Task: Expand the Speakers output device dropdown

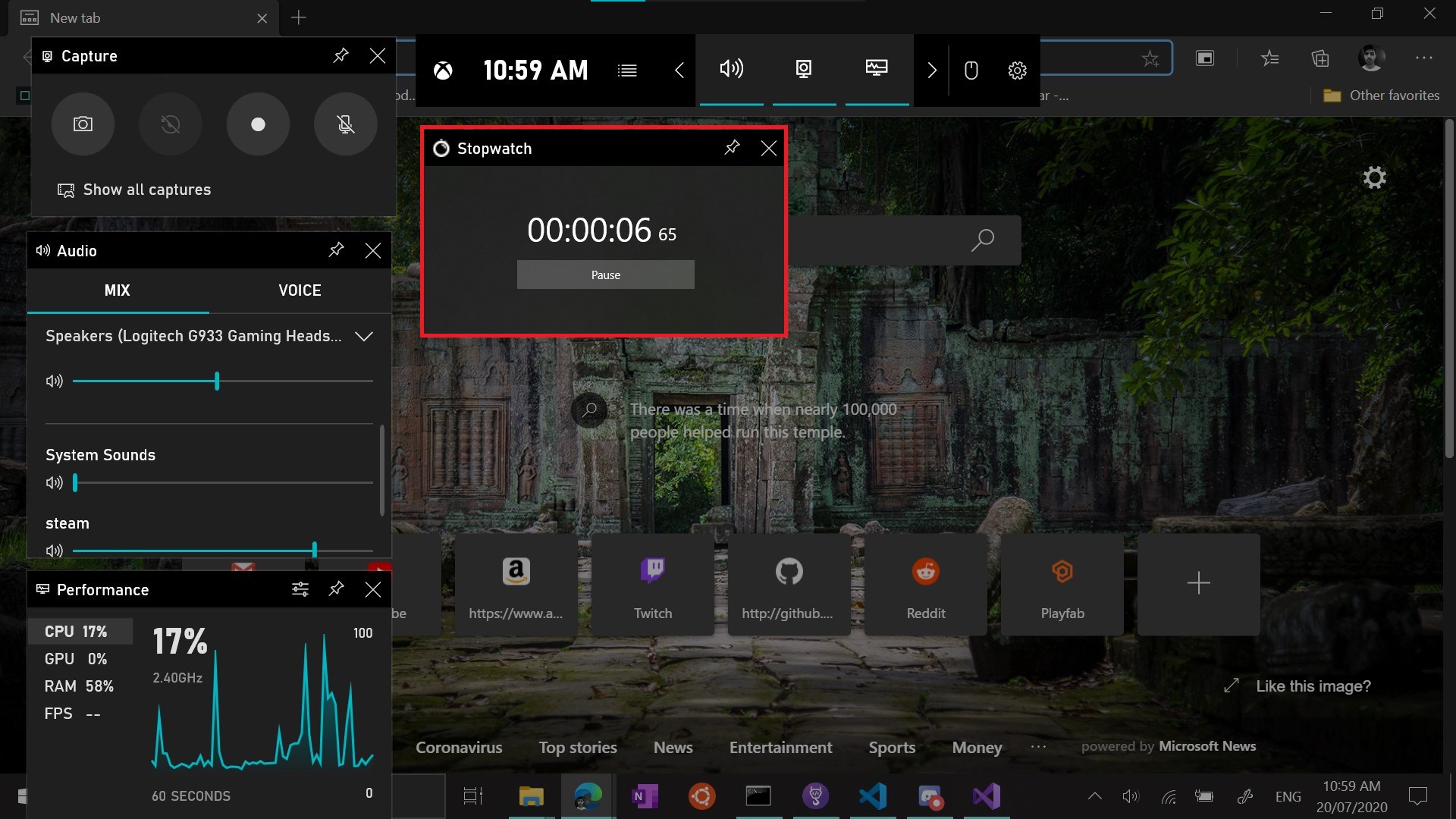Action: coord(364,336)
